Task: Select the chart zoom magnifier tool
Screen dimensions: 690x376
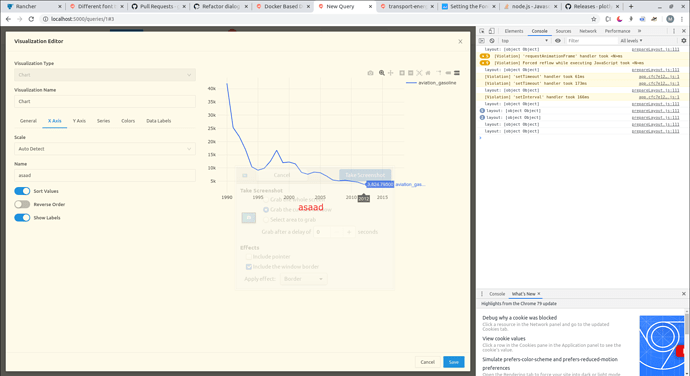Action: pos(382,73)
